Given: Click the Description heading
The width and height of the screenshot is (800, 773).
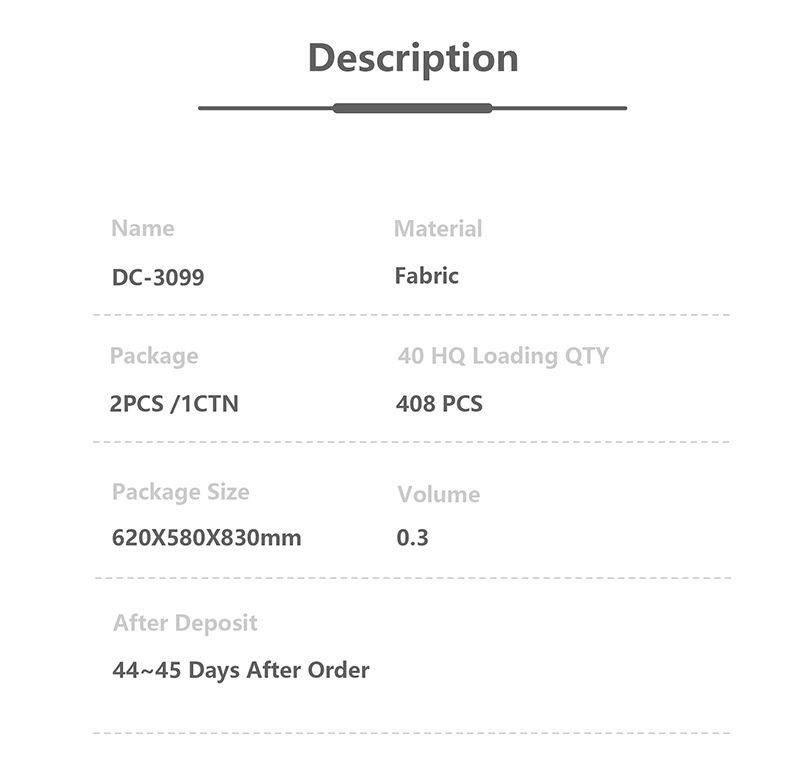Looking at the screenshot, I should (x=412, y=58).
